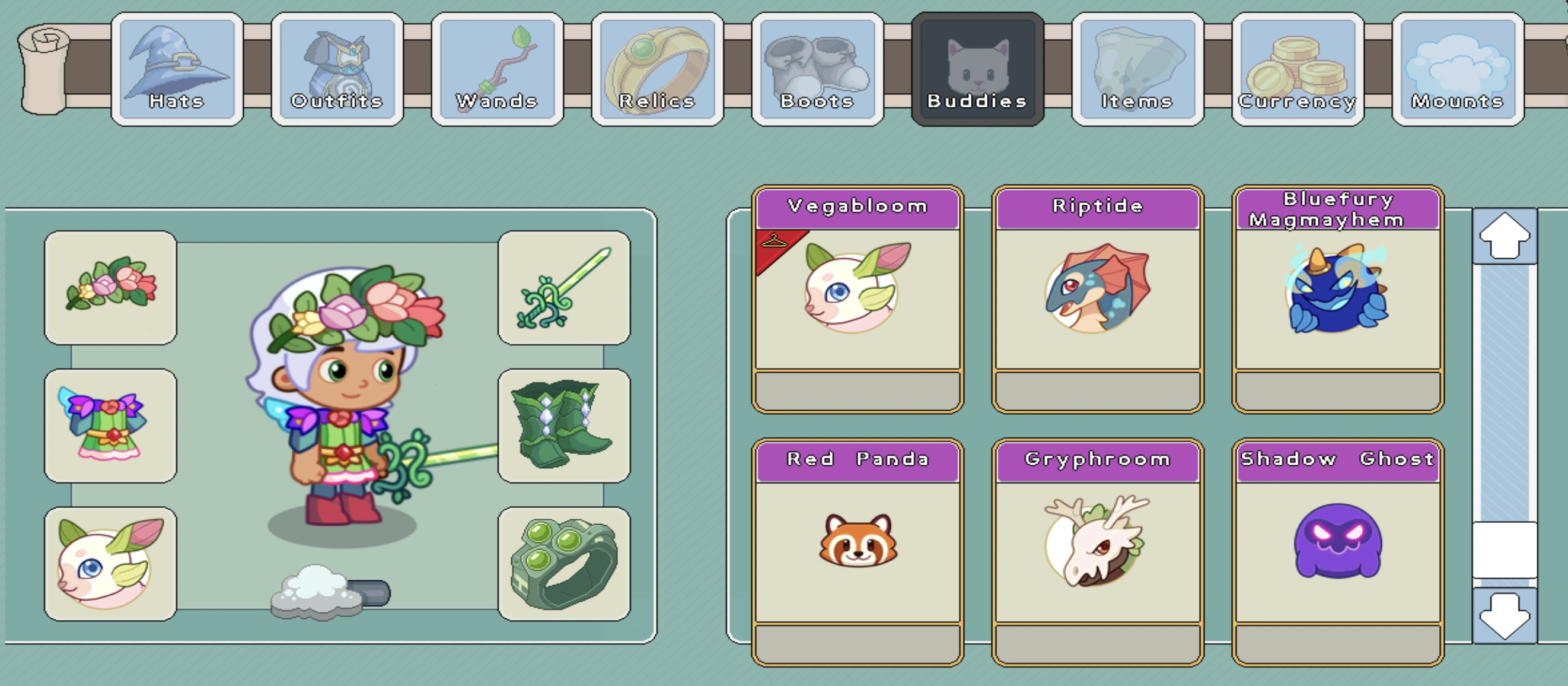Select the equipped vine wand slot

coord(564,288)
